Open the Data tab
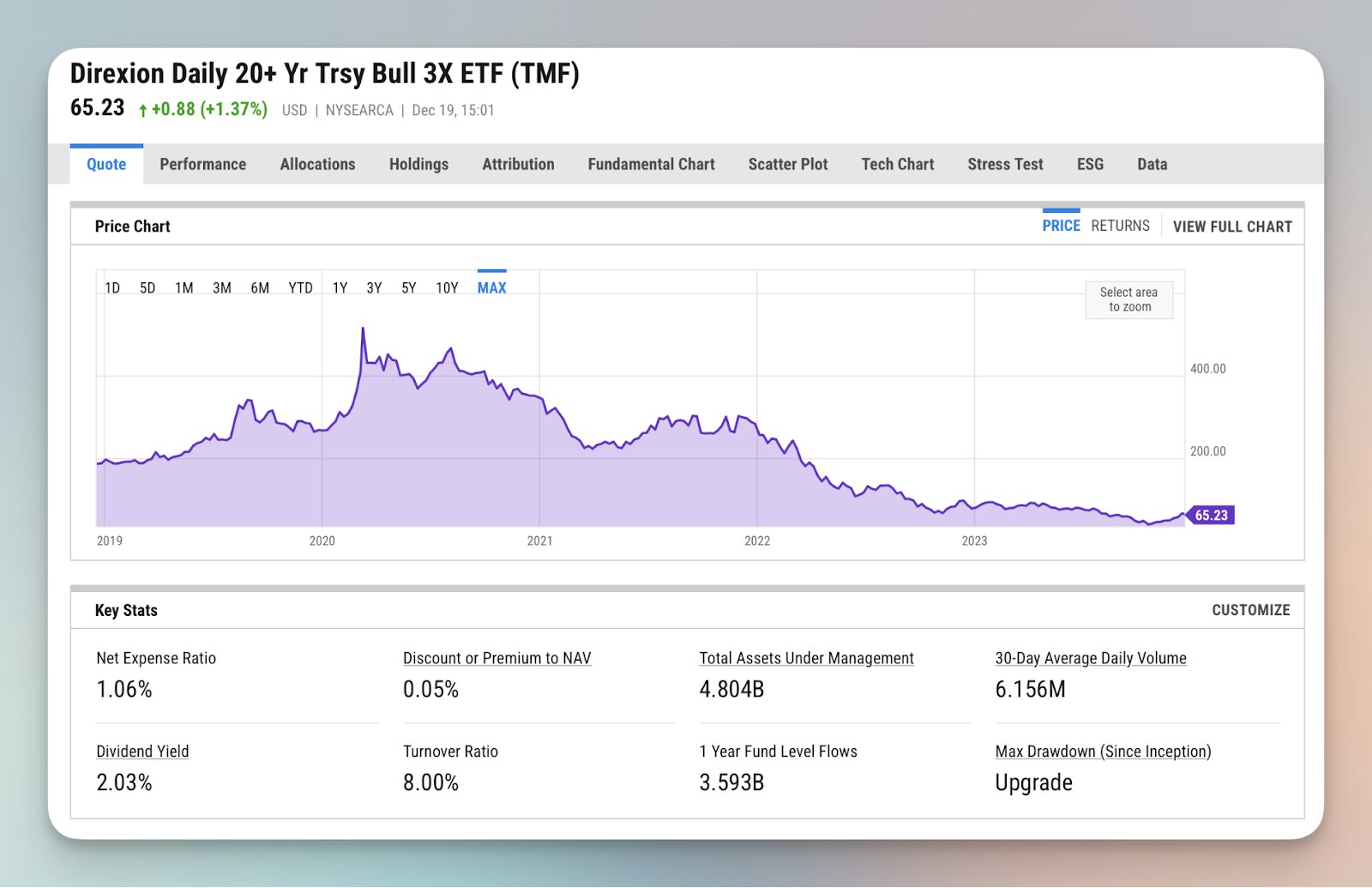Viewport: 1372px width, 888px height. click(x=1152, y=164)
